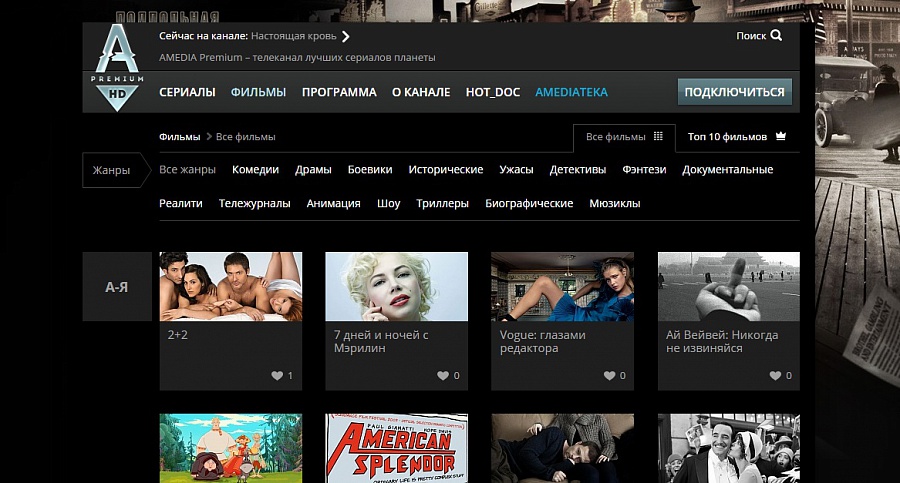
Task: Open the Vogue film thumbnail image
Action: tap(562, 287)
